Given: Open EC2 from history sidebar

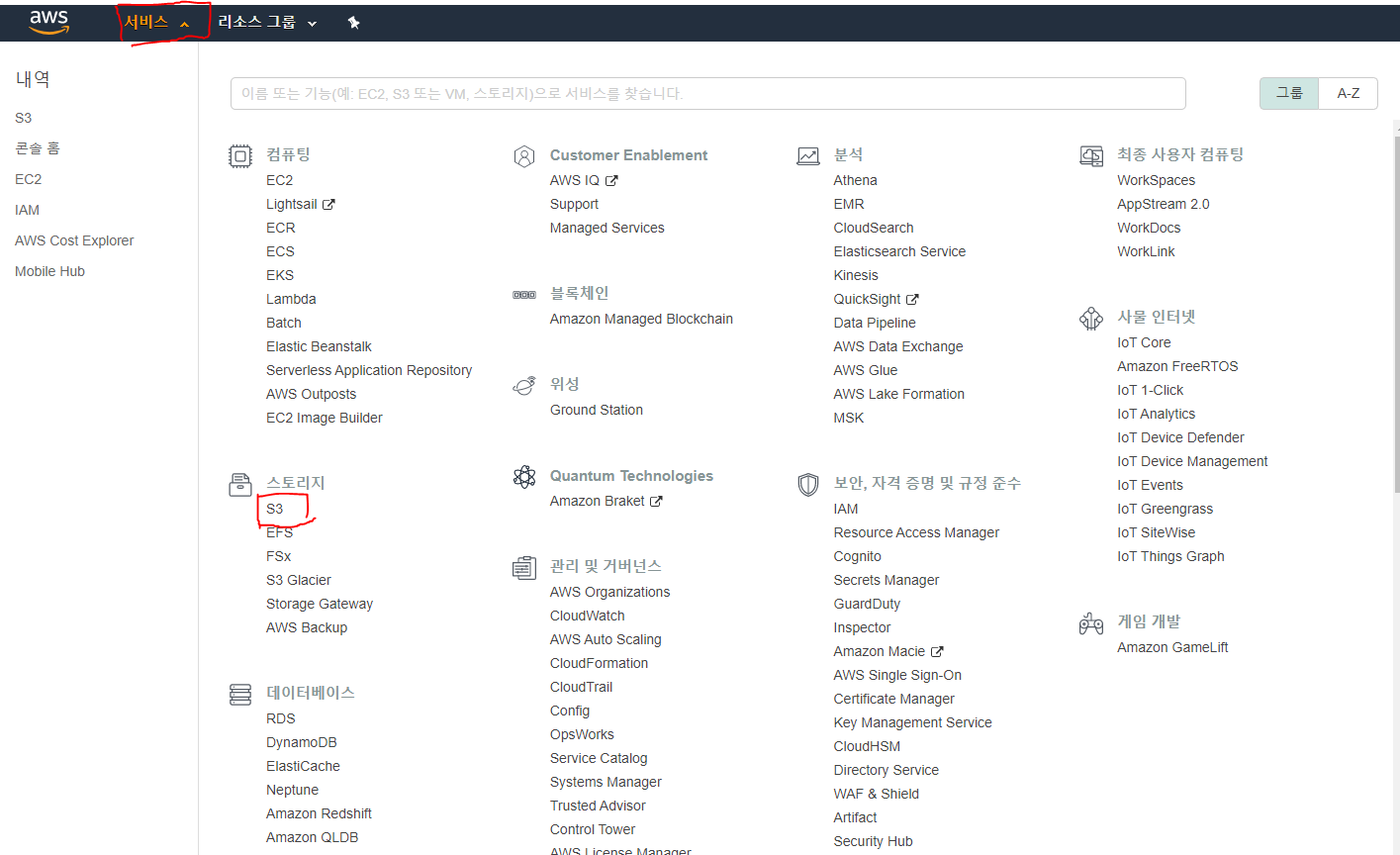Looking at the screenshot, I should [29, 179].
